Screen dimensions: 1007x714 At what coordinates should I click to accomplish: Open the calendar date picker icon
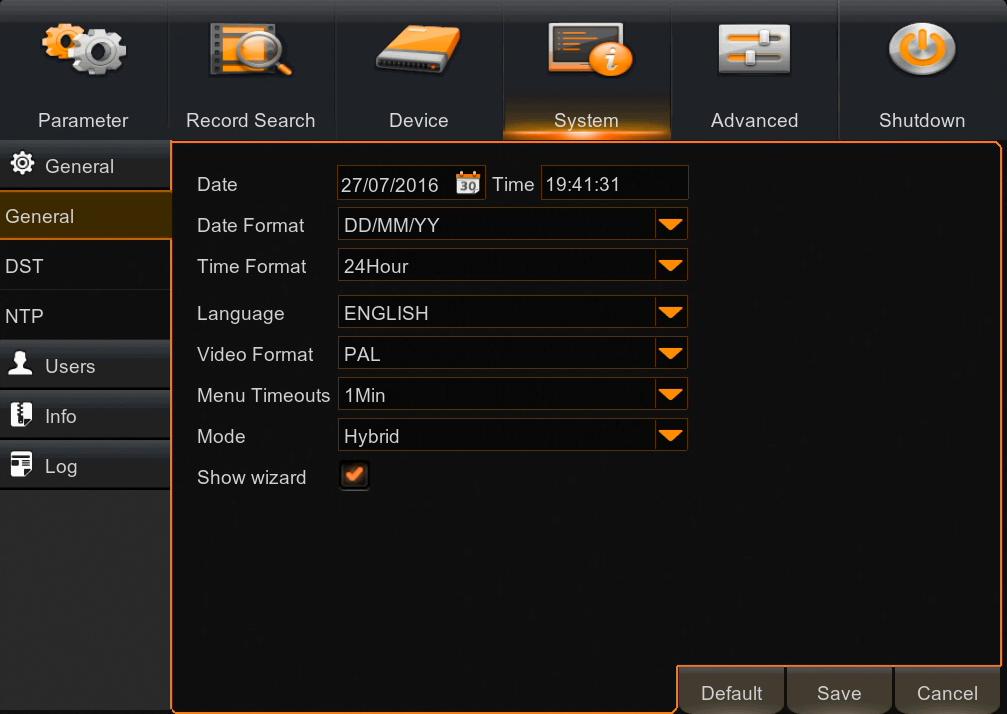[468, 184]
